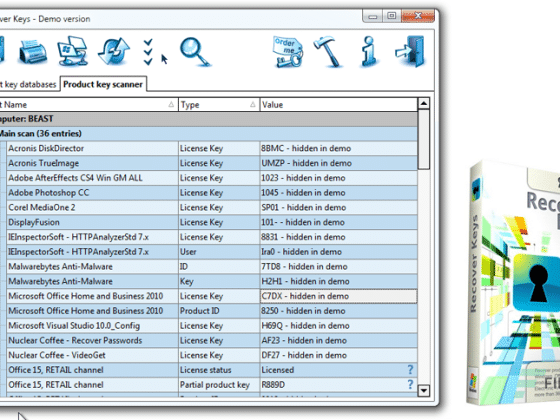Click the 1045 - hidden in demo value

338,192
